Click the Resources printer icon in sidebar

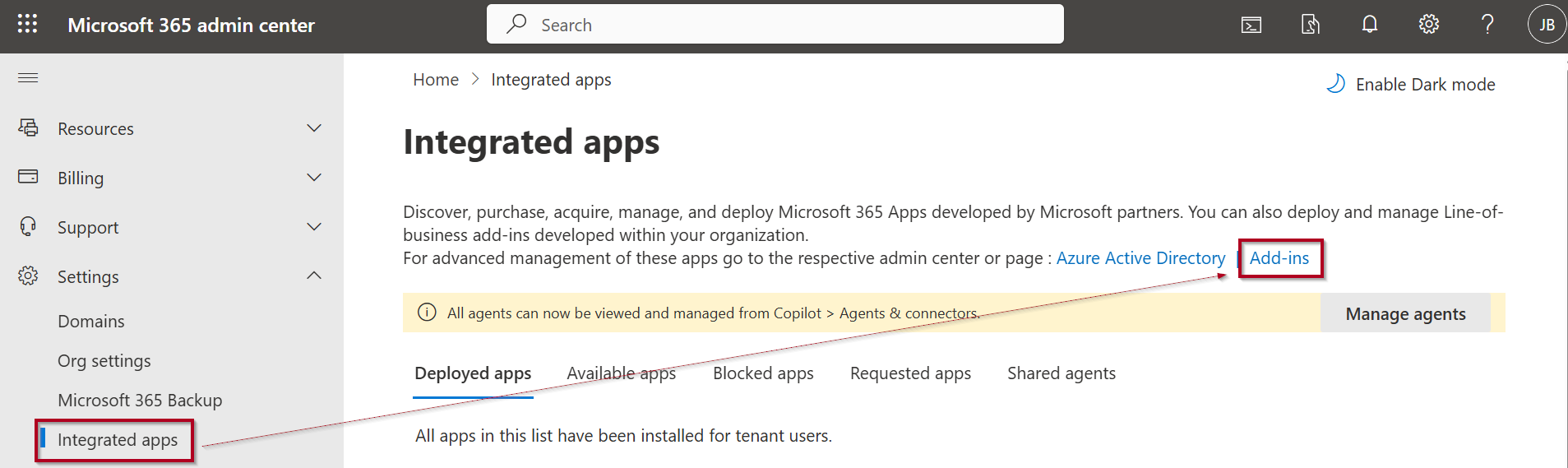tap(28, 127)
